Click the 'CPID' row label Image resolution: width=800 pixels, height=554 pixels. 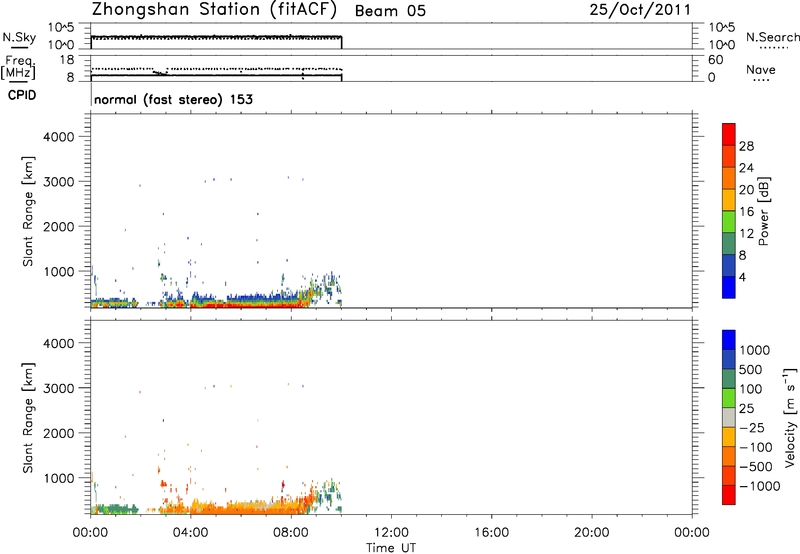(x=22, y=95)
